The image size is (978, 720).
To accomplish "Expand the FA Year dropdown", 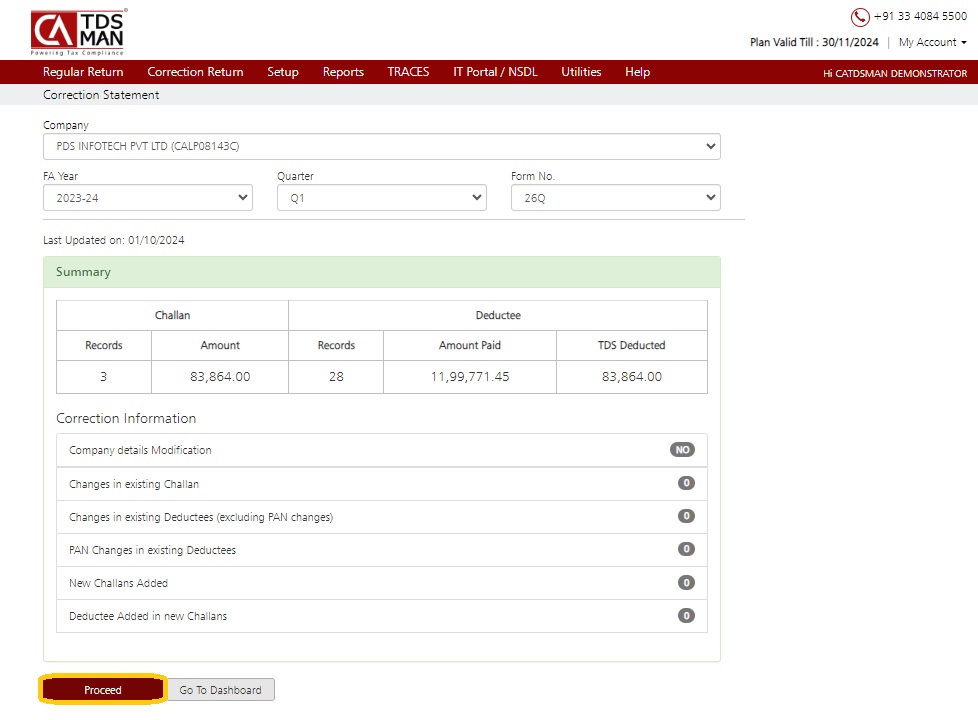I will 148,198.
